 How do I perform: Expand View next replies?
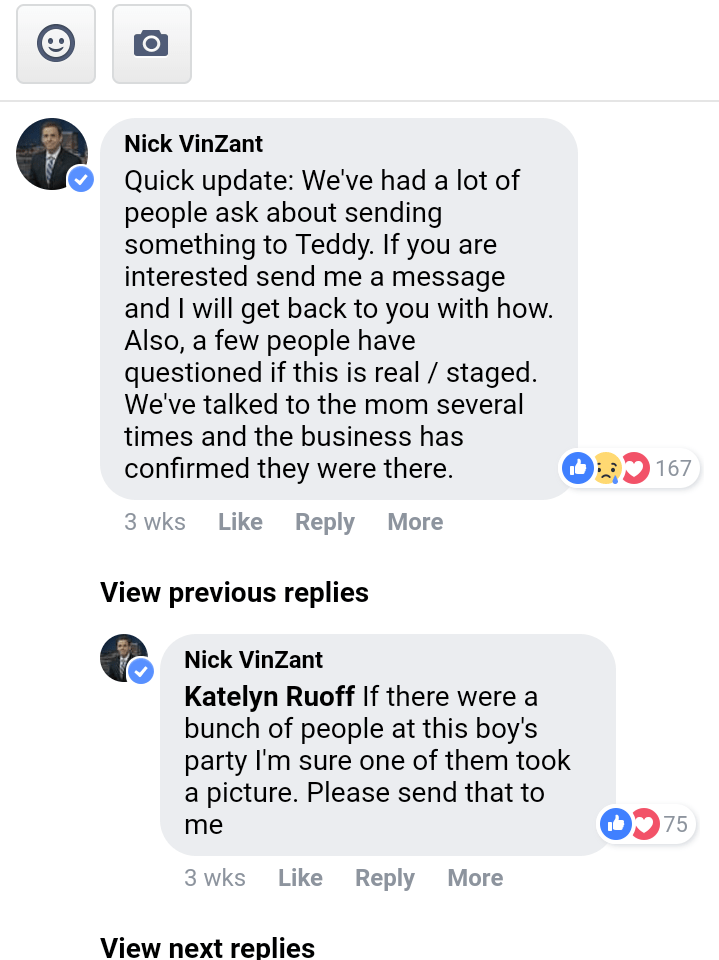[x=207, y=946]
